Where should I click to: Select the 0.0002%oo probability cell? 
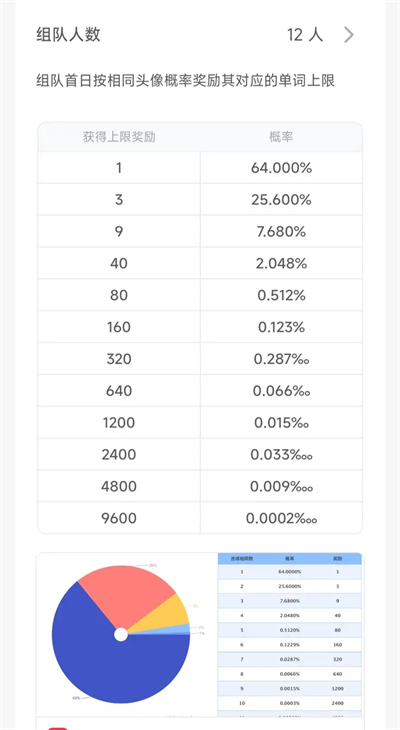(281, 518)
